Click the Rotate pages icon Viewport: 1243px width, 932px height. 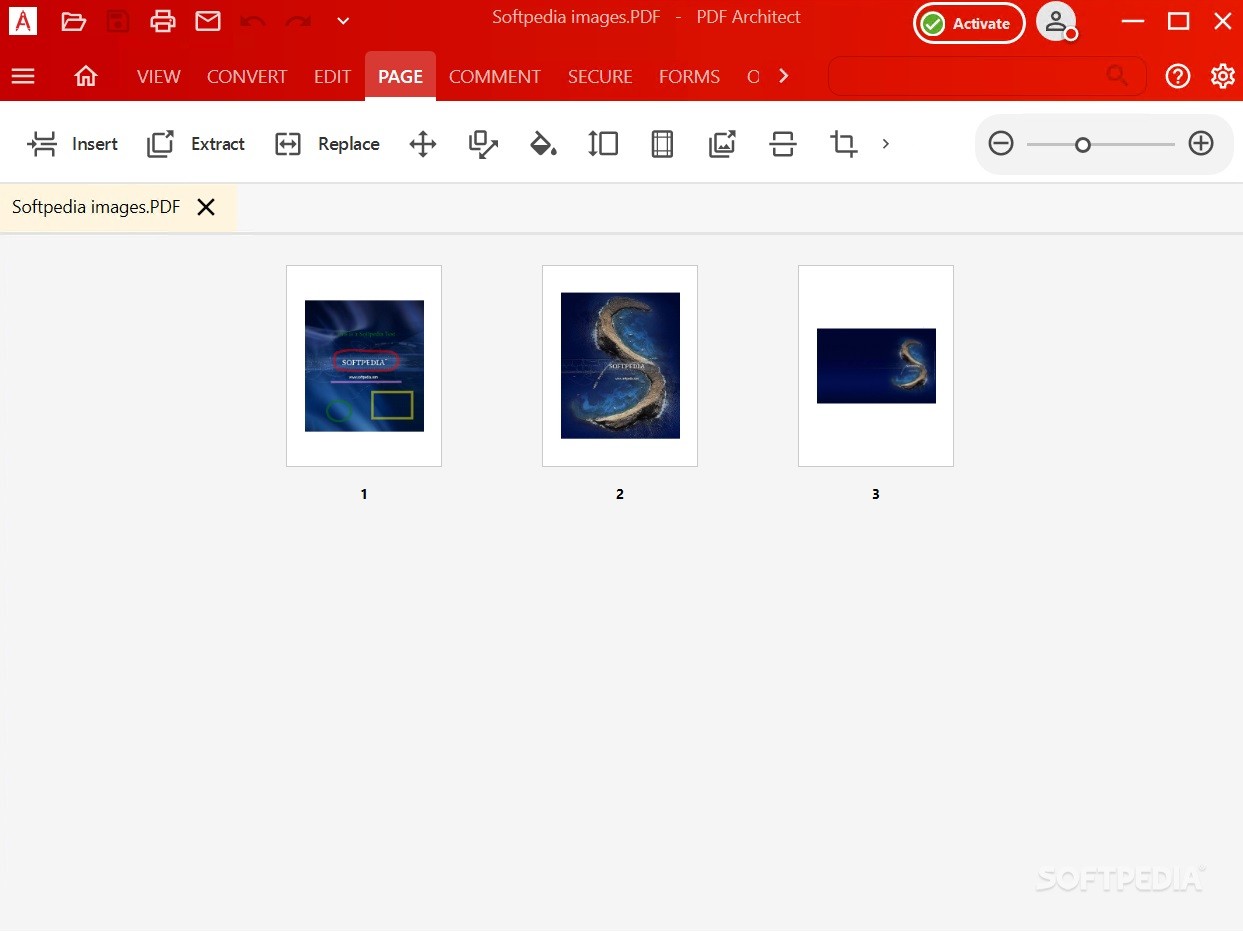(483, 144)
